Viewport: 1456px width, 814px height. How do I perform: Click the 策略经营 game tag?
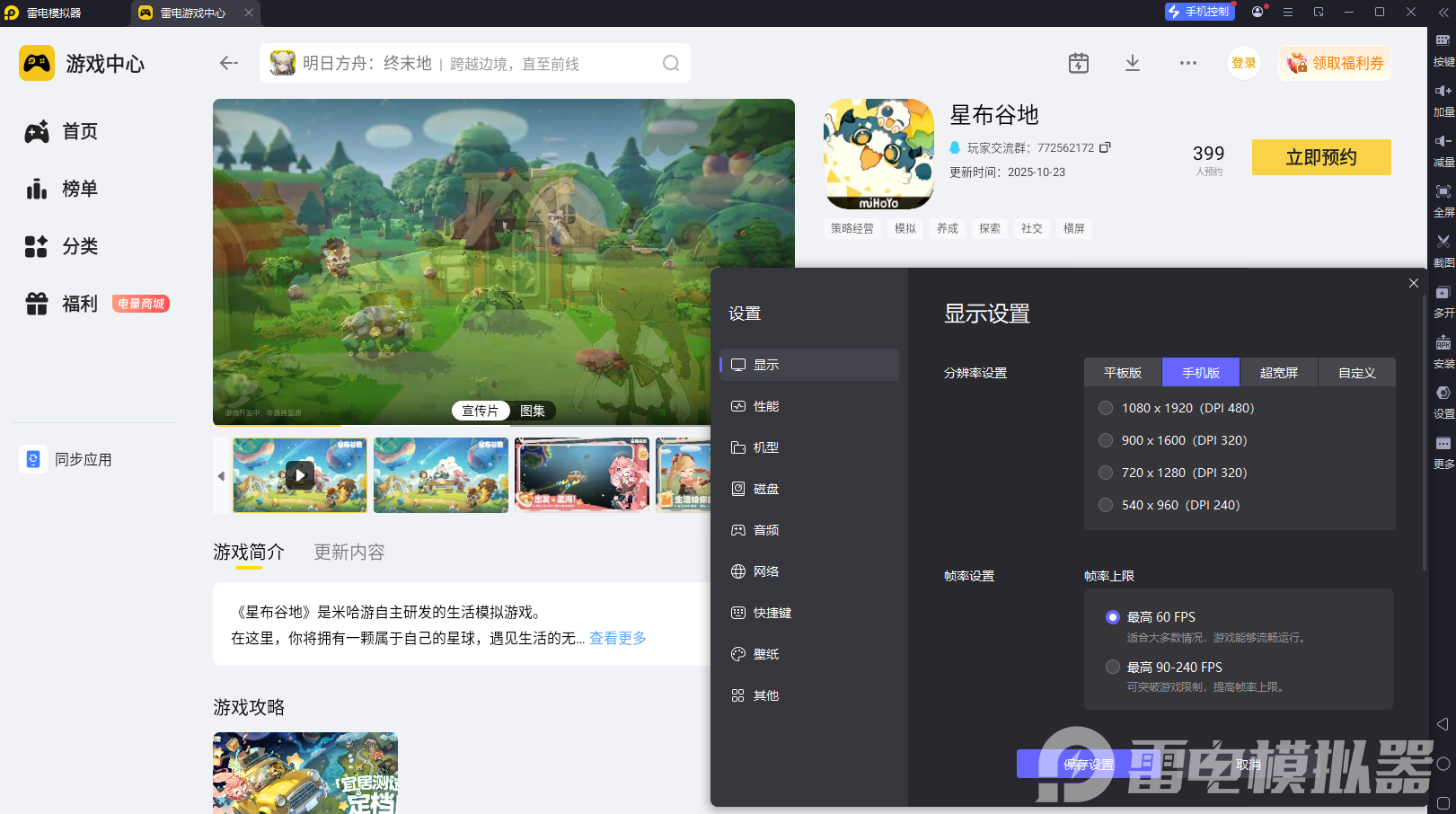point(852,228)
